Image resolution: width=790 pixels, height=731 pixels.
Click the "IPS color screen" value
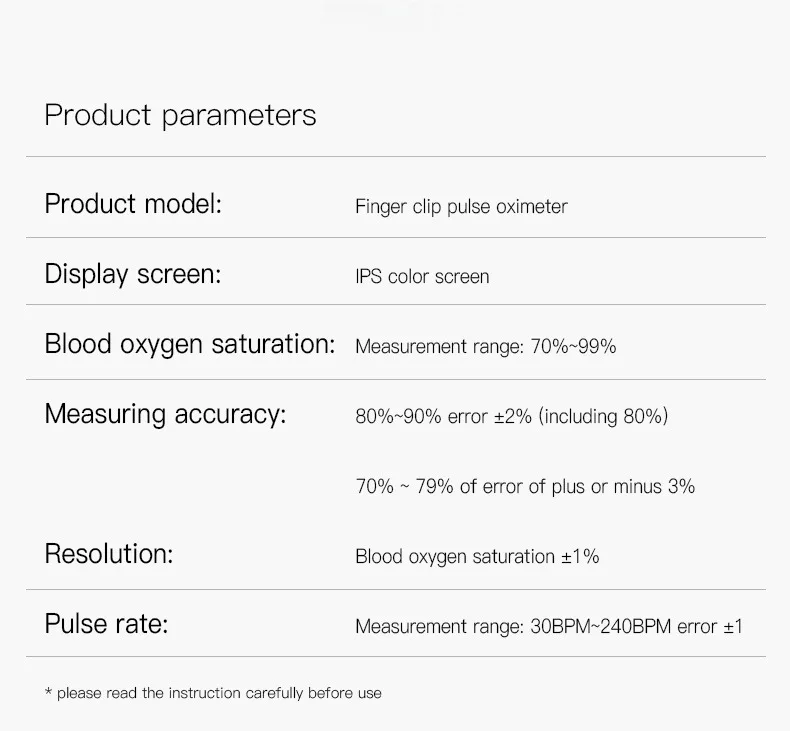[422, 277]
